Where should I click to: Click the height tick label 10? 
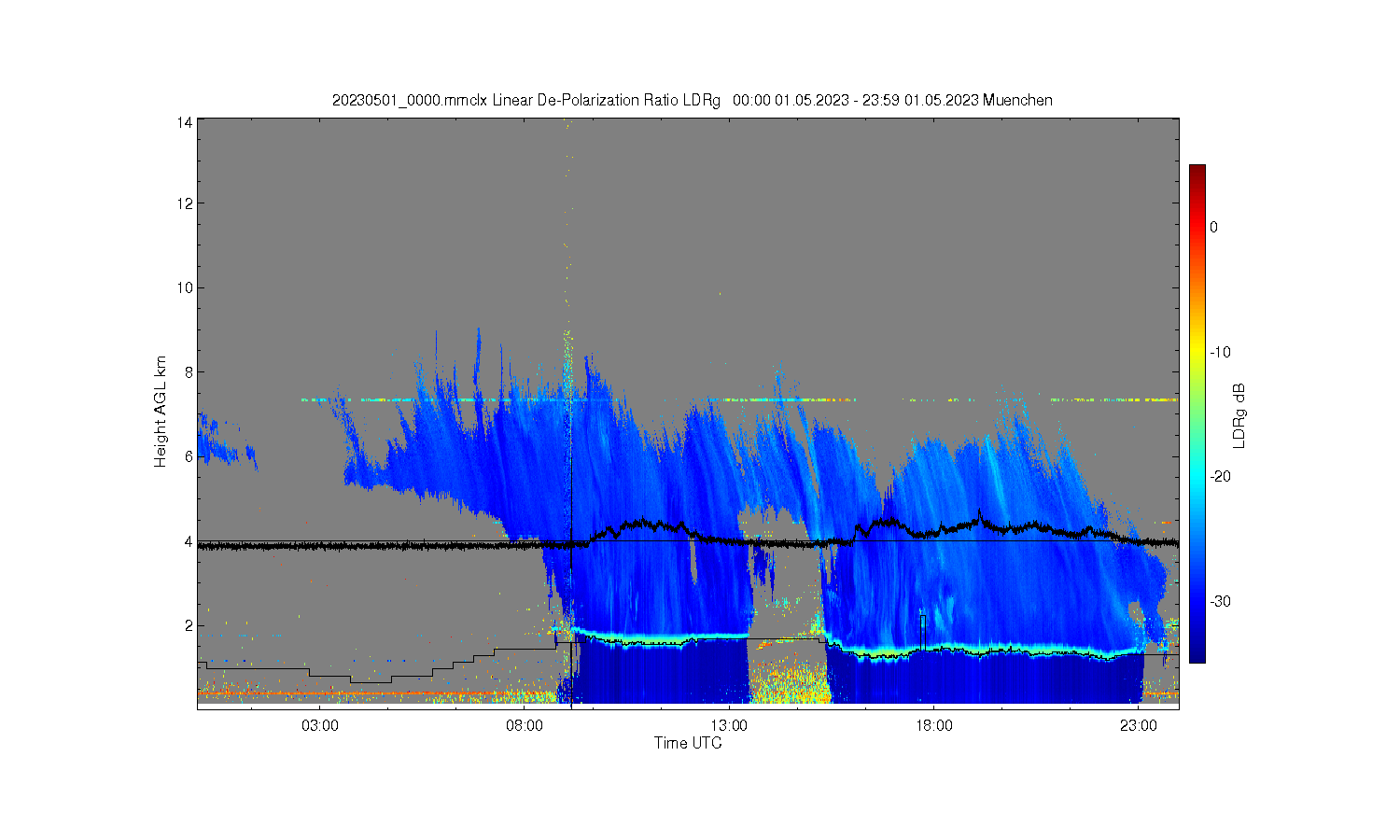(x=185, y=287)
